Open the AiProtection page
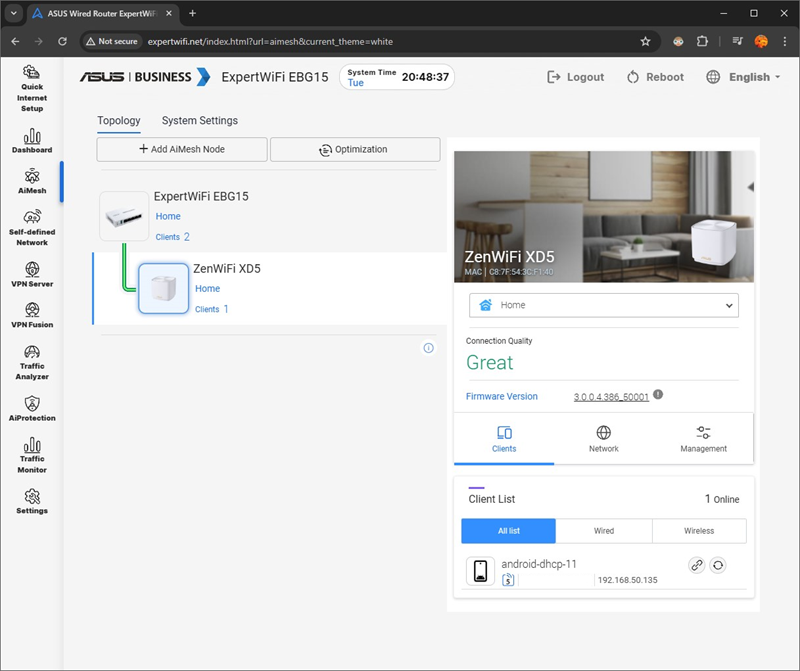 (x=32, y=408)
